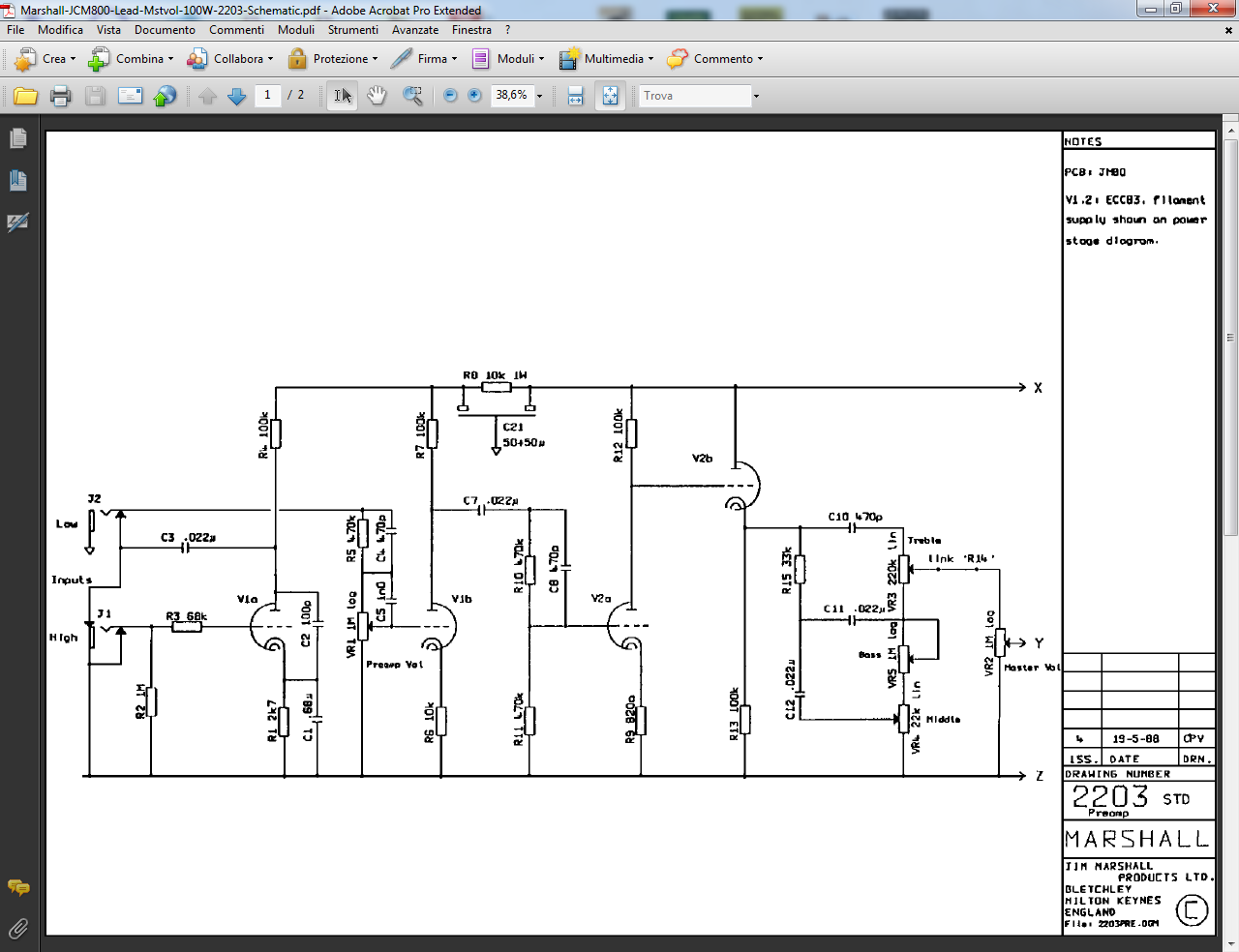Open the Collabora dropdown
Image resolution: width=1239 pixels, height=952 pixels.
coord(230,59)
